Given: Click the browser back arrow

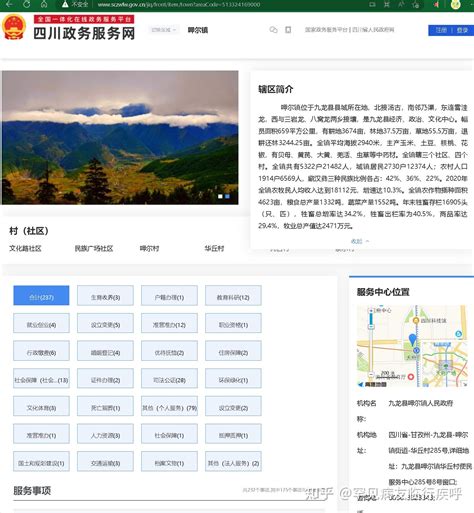Looking at the screenshot, I should (x=9, y=4).
